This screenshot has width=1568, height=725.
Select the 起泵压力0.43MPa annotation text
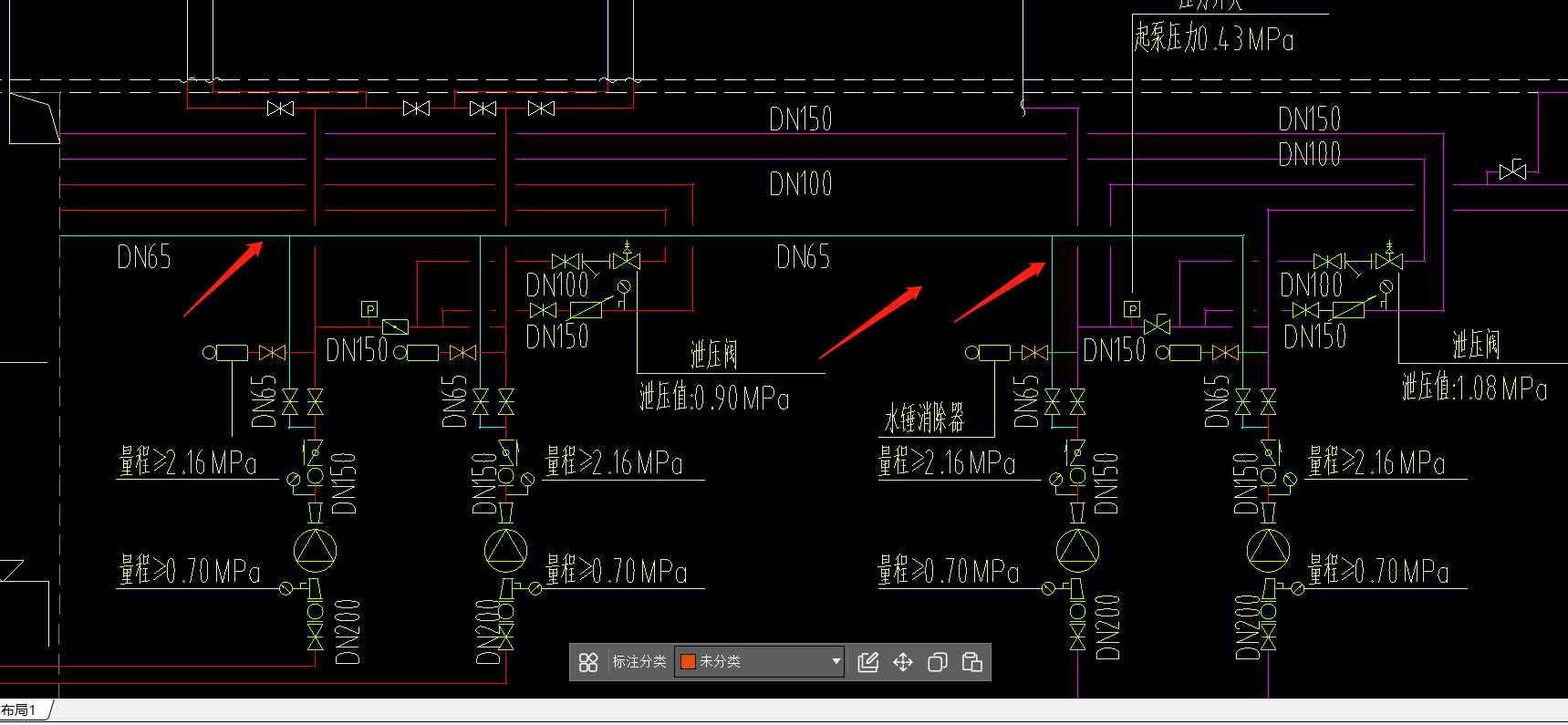1213,38
